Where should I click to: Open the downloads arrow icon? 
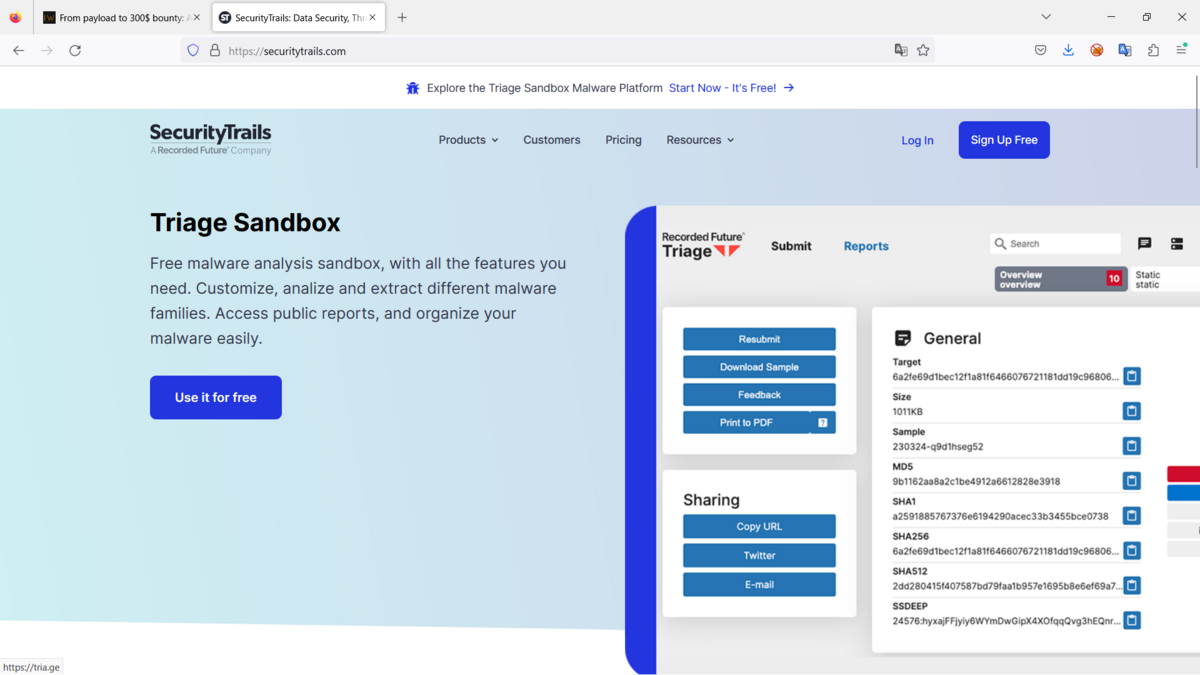pos(1068,50)
